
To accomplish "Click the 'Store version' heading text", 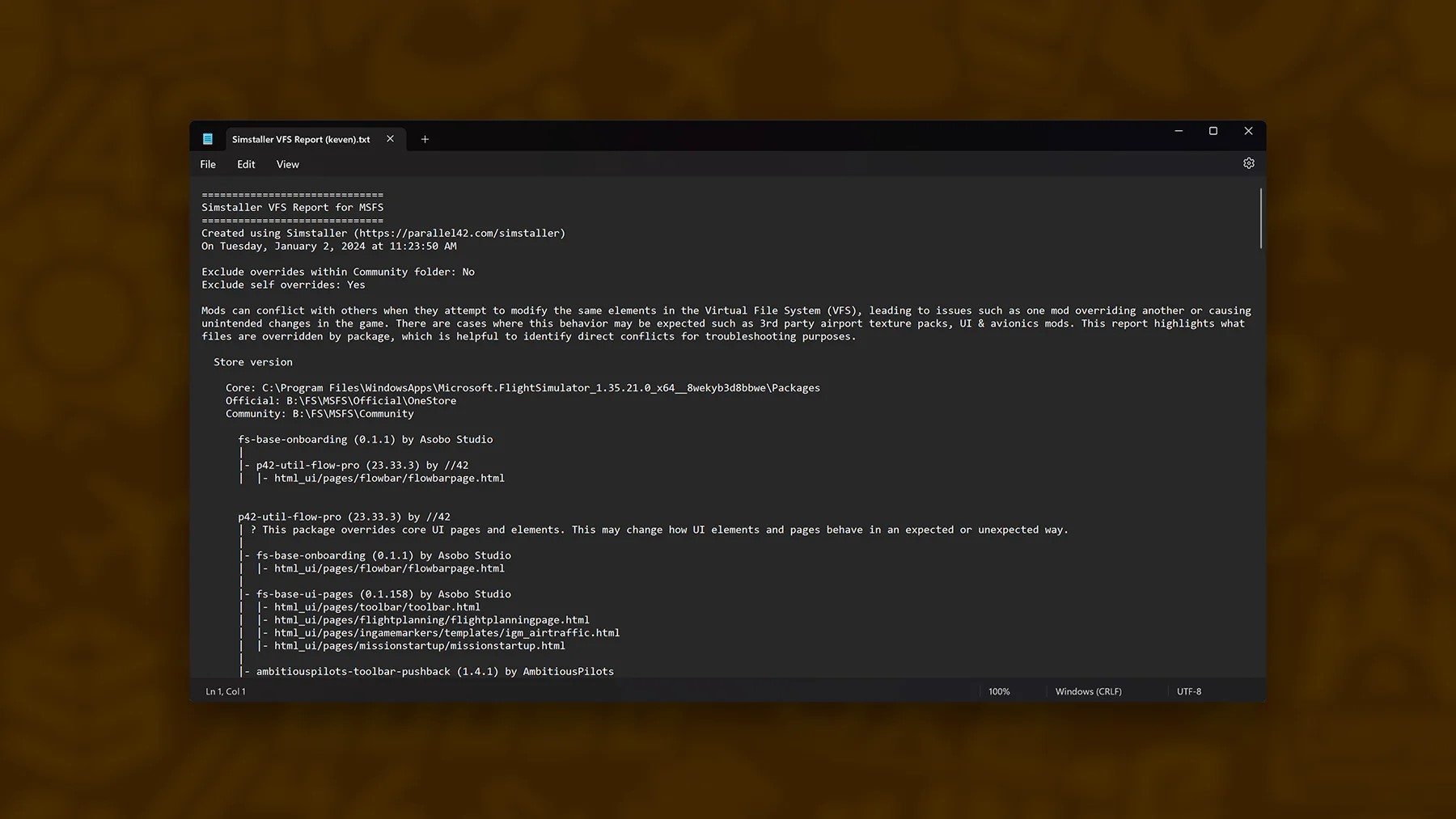I will point(252,361).
